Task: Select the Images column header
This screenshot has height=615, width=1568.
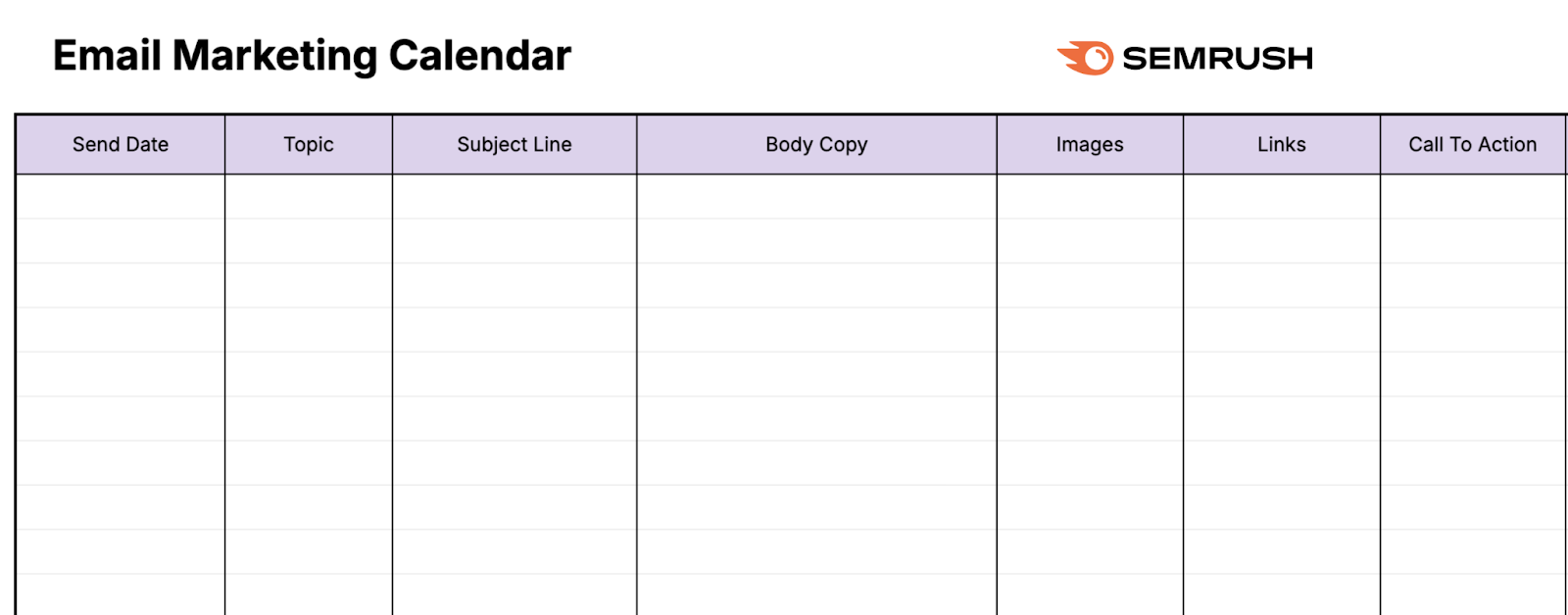Action: (1090, 145)
